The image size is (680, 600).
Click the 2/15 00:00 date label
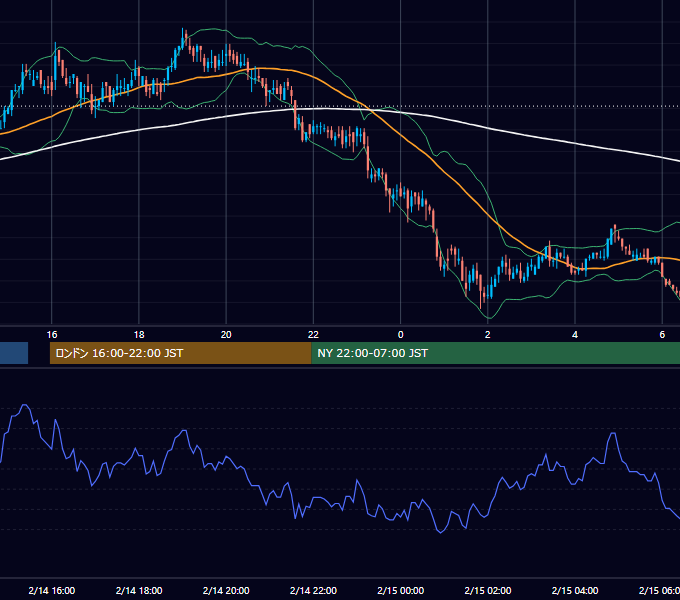[400, 590]
